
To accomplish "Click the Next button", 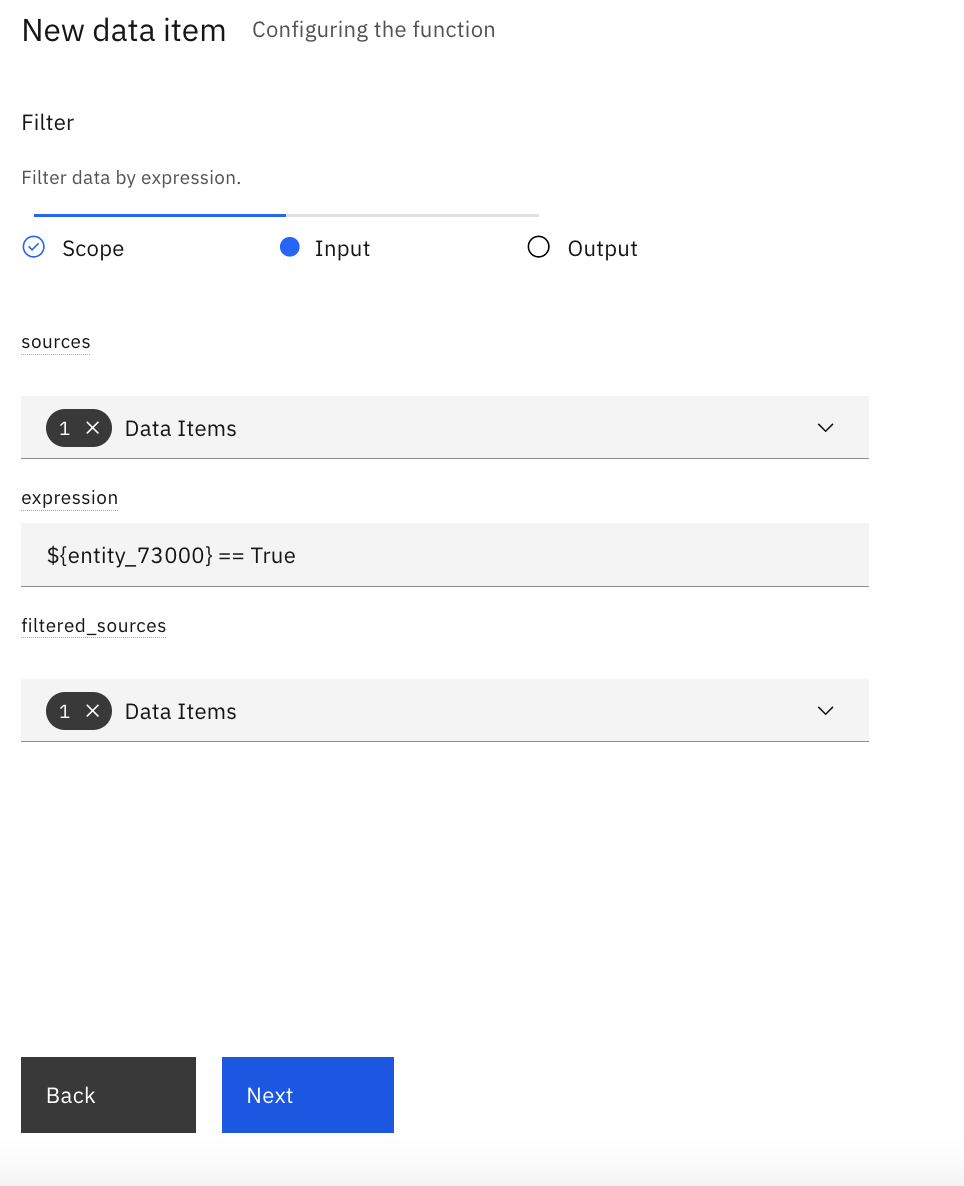I will (x=308, y=1094).
